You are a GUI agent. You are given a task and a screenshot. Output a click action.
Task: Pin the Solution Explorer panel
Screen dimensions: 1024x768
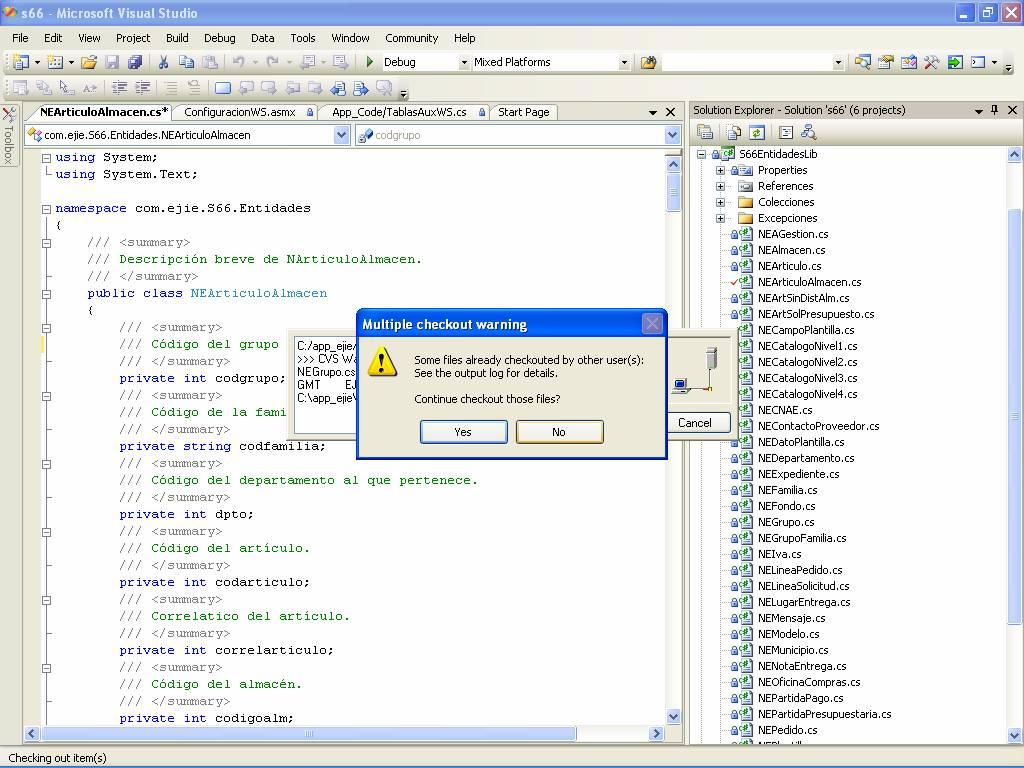tap(994, 110)
